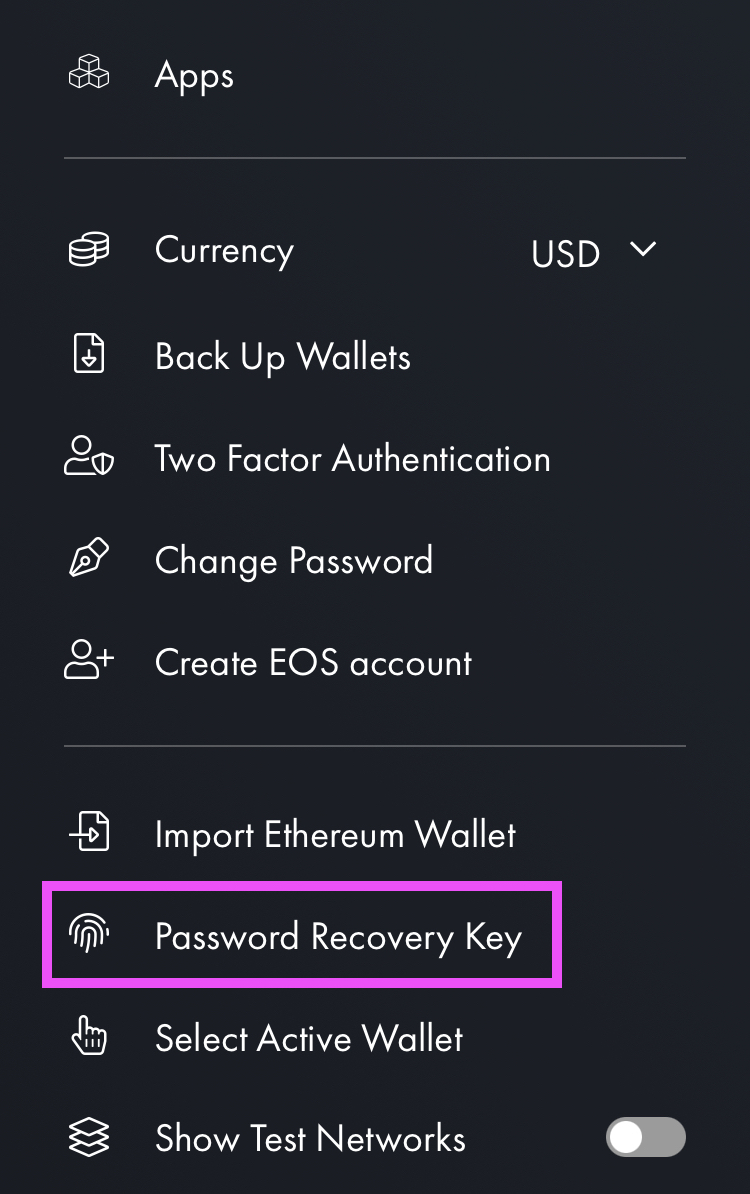This screenshot has height=1194, width=750.
Task: Expand the currency chevron arrow
Action: coord(643,249)
